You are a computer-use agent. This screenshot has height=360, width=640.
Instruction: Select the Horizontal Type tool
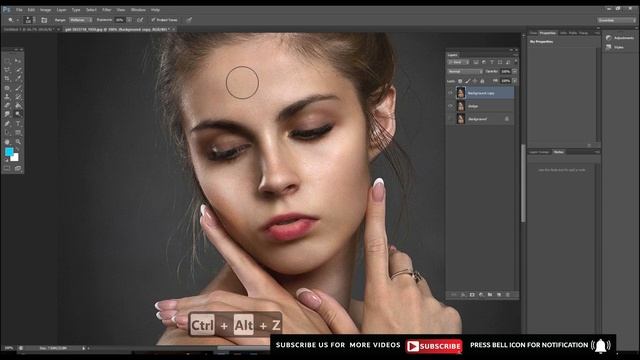coord(18,124)
